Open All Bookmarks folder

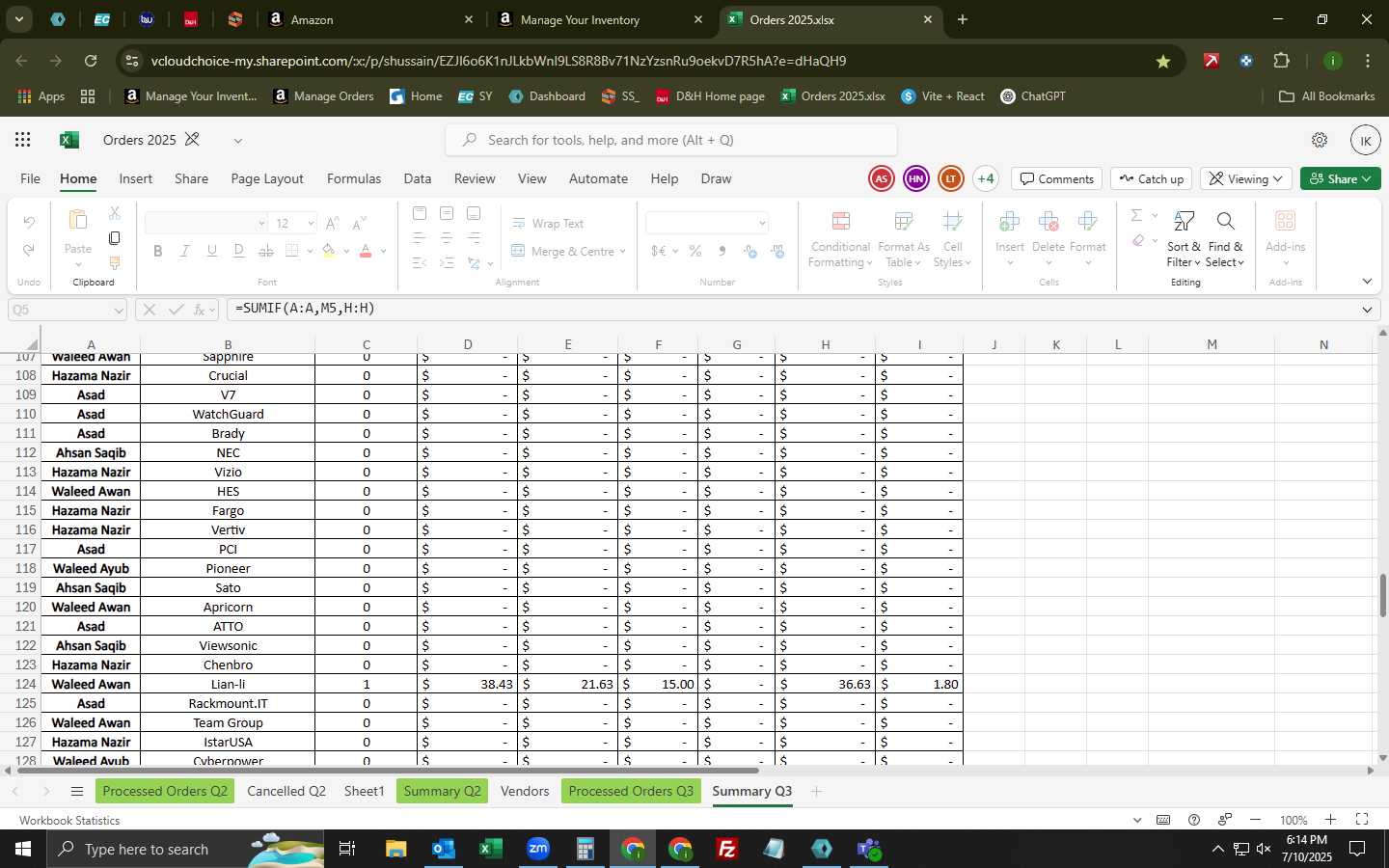[x=1326, y=96]
